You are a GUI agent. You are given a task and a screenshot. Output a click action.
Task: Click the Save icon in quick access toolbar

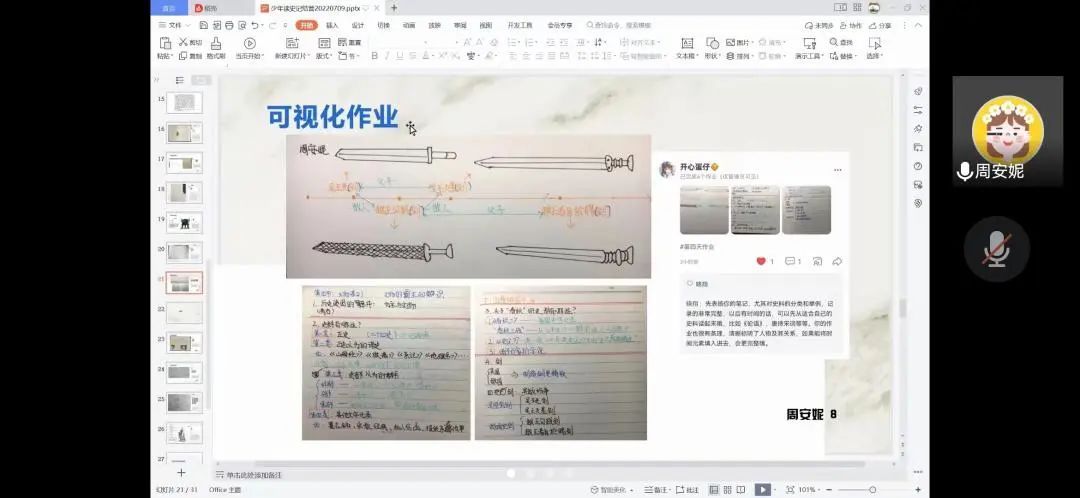pyautogui.click(x=204, y=25)
